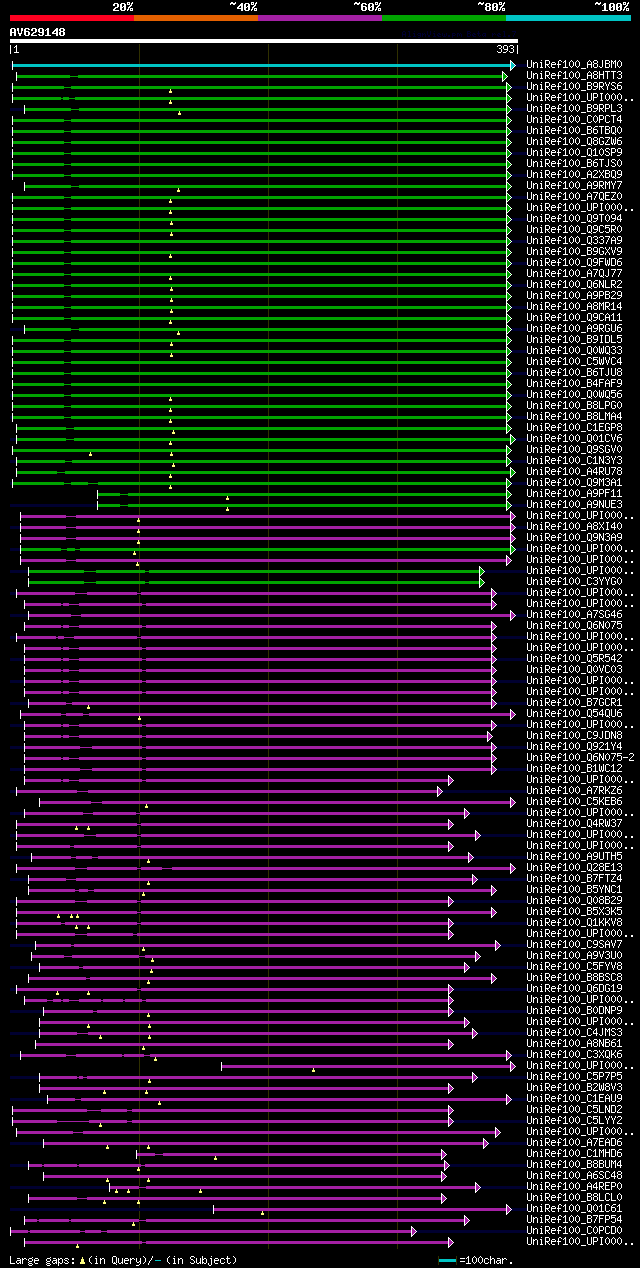Click the white query sequence ruler bar

click(264, 41)
